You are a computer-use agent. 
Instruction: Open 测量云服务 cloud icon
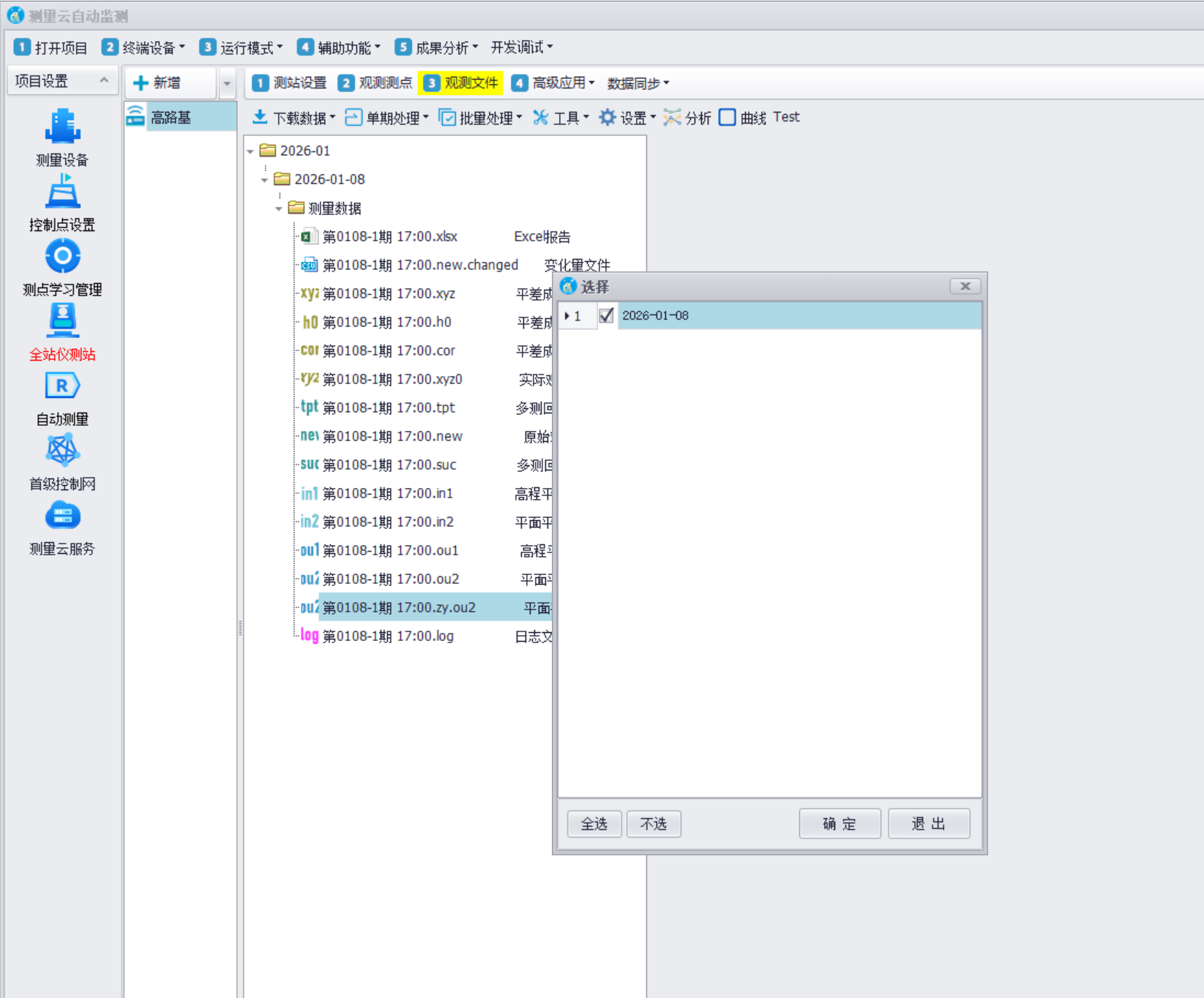62,517
